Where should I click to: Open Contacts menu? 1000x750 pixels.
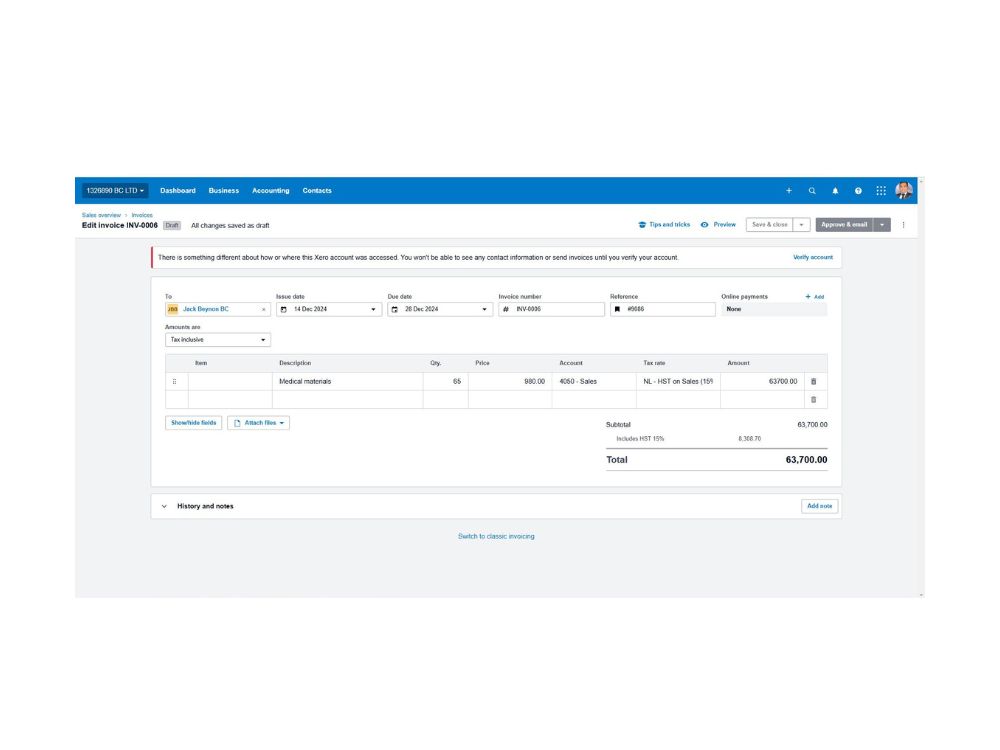tap(317, 191)
